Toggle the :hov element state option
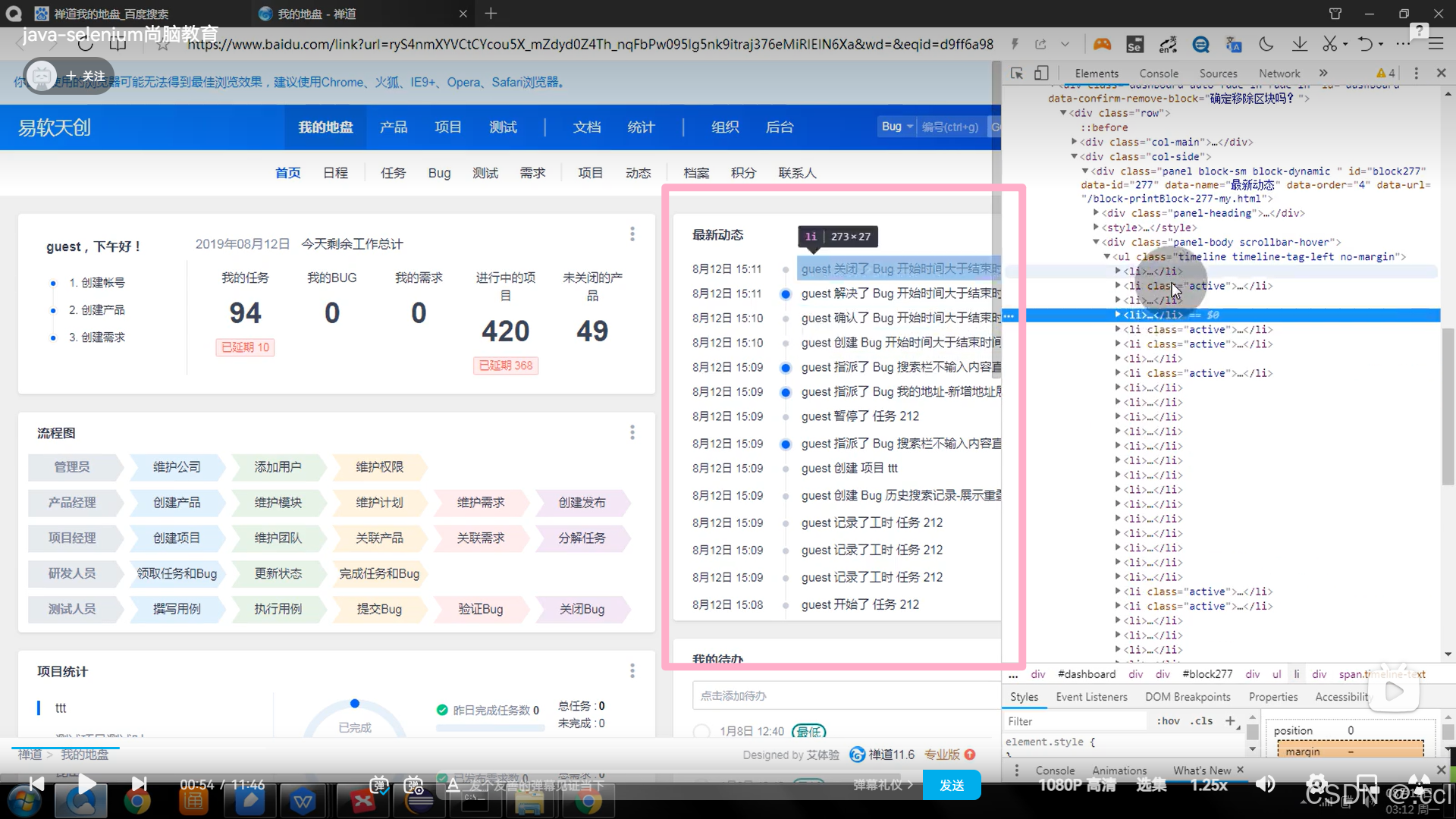The image size is (1456, 819). 1168,721
